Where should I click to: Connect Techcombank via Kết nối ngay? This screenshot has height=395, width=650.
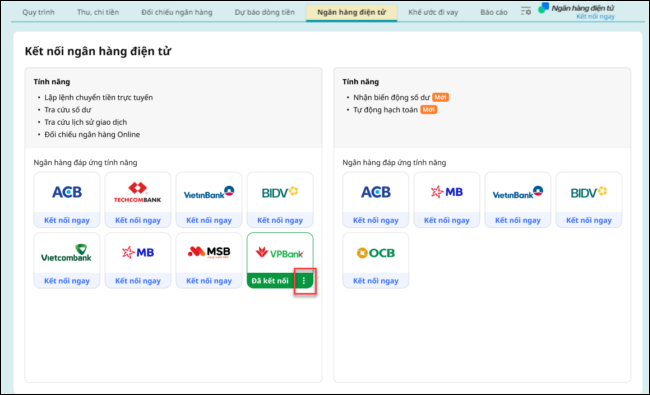point(138,220)
